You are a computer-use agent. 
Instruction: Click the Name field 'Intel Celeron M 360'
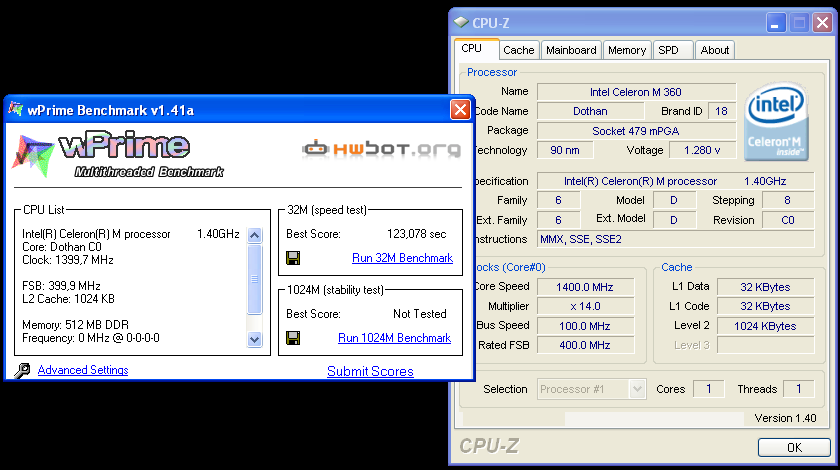(636, 92)
